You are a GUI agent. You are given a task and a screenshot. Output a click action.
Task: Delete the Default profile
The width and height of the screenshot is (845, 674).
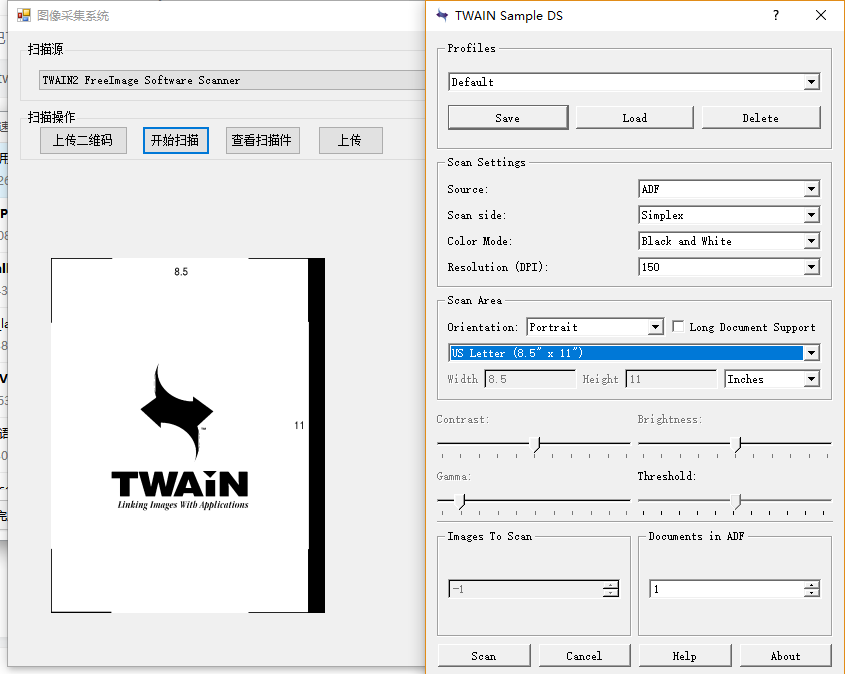761,117
